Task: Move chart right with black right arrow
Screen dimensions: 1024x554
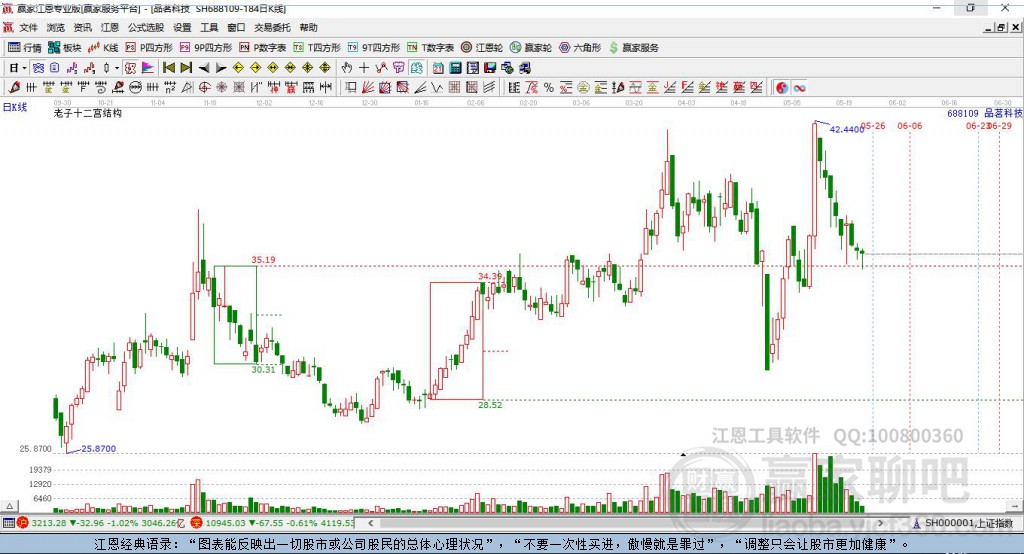Action: click(x=221, y=67)
